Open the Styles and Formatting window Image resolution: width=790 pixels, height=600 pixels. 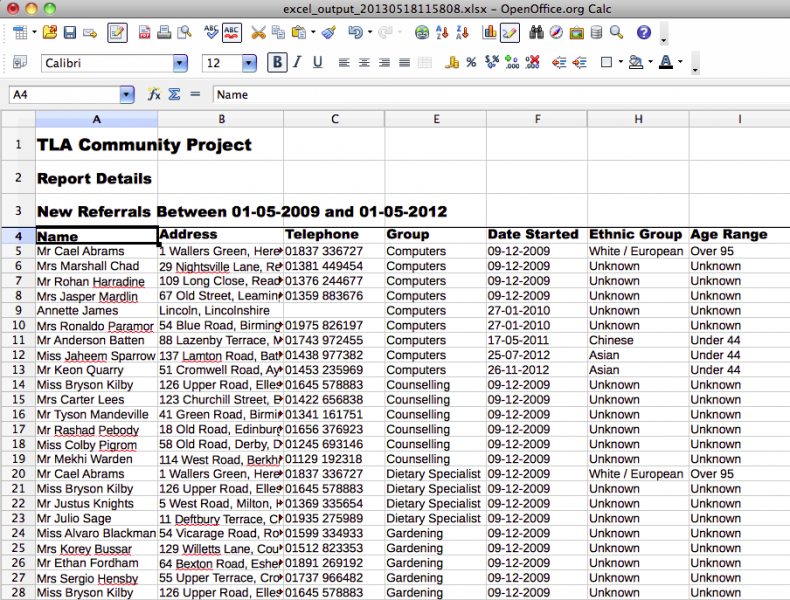20,62
